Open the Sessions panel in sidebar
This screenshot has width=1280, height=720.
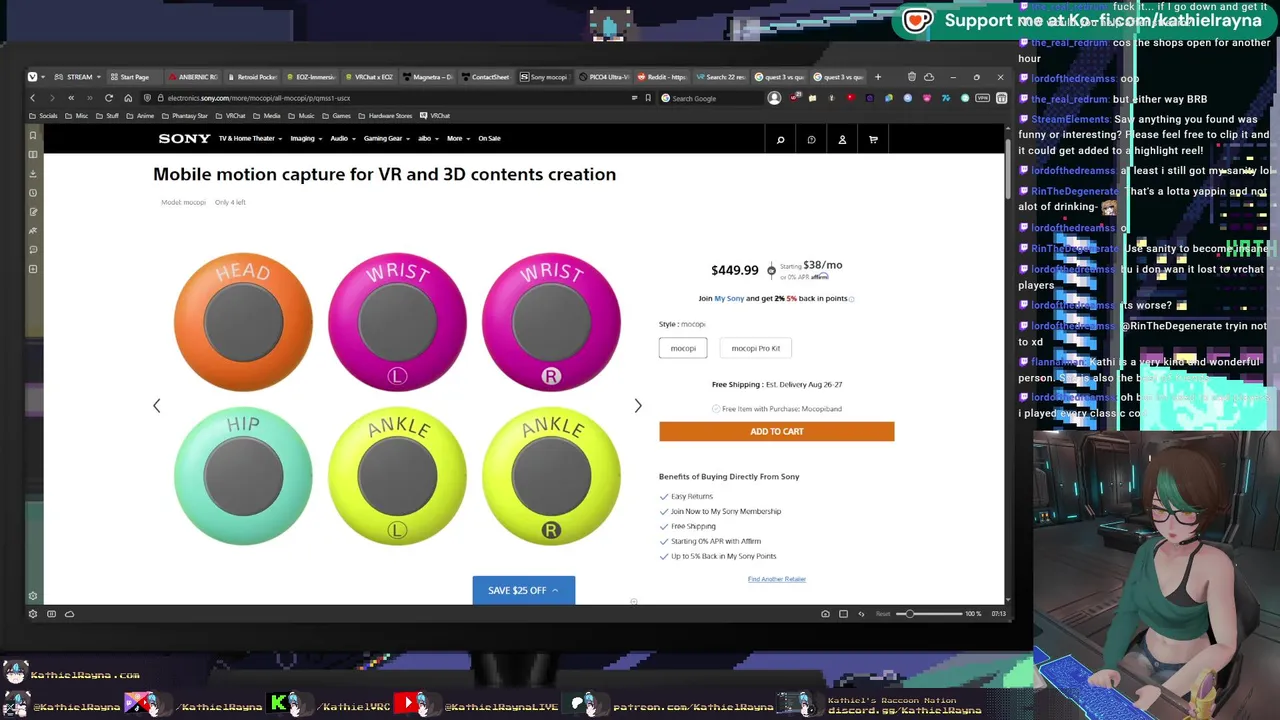tap(33, 250)
